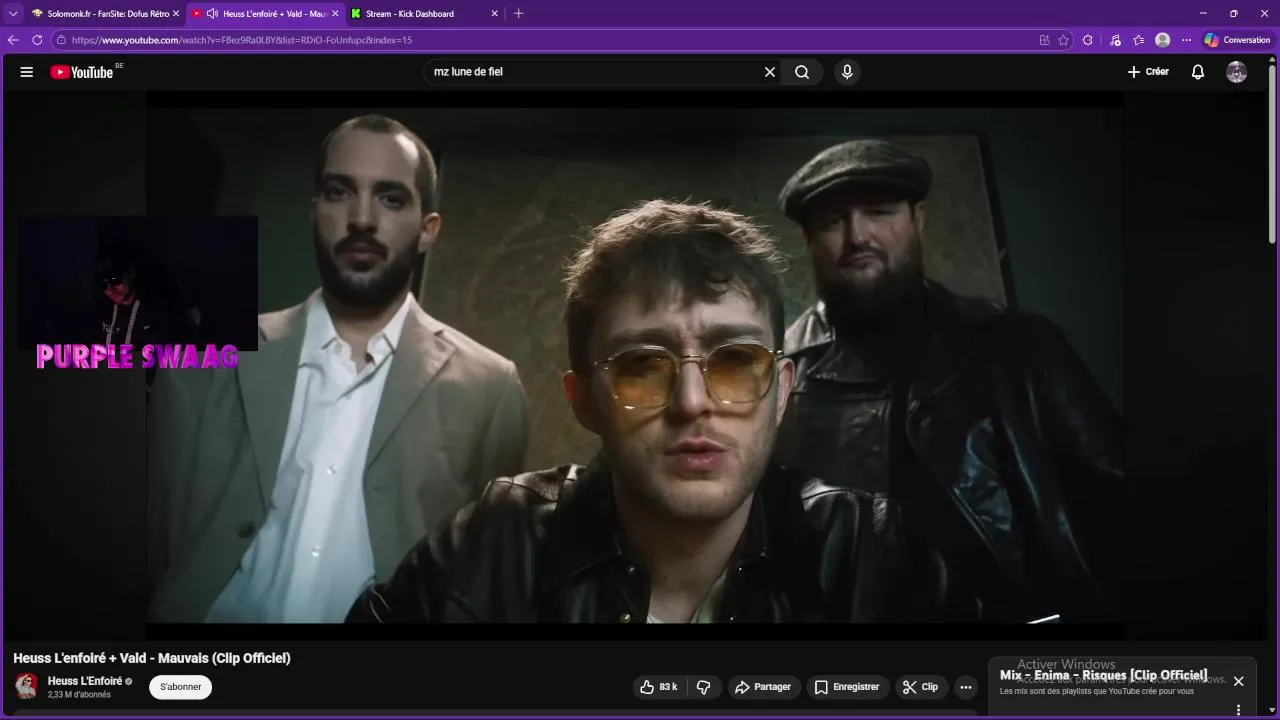Screen dimensions: 1280x720
Task: Like the video with thumbs up
Action: [658, 687]
